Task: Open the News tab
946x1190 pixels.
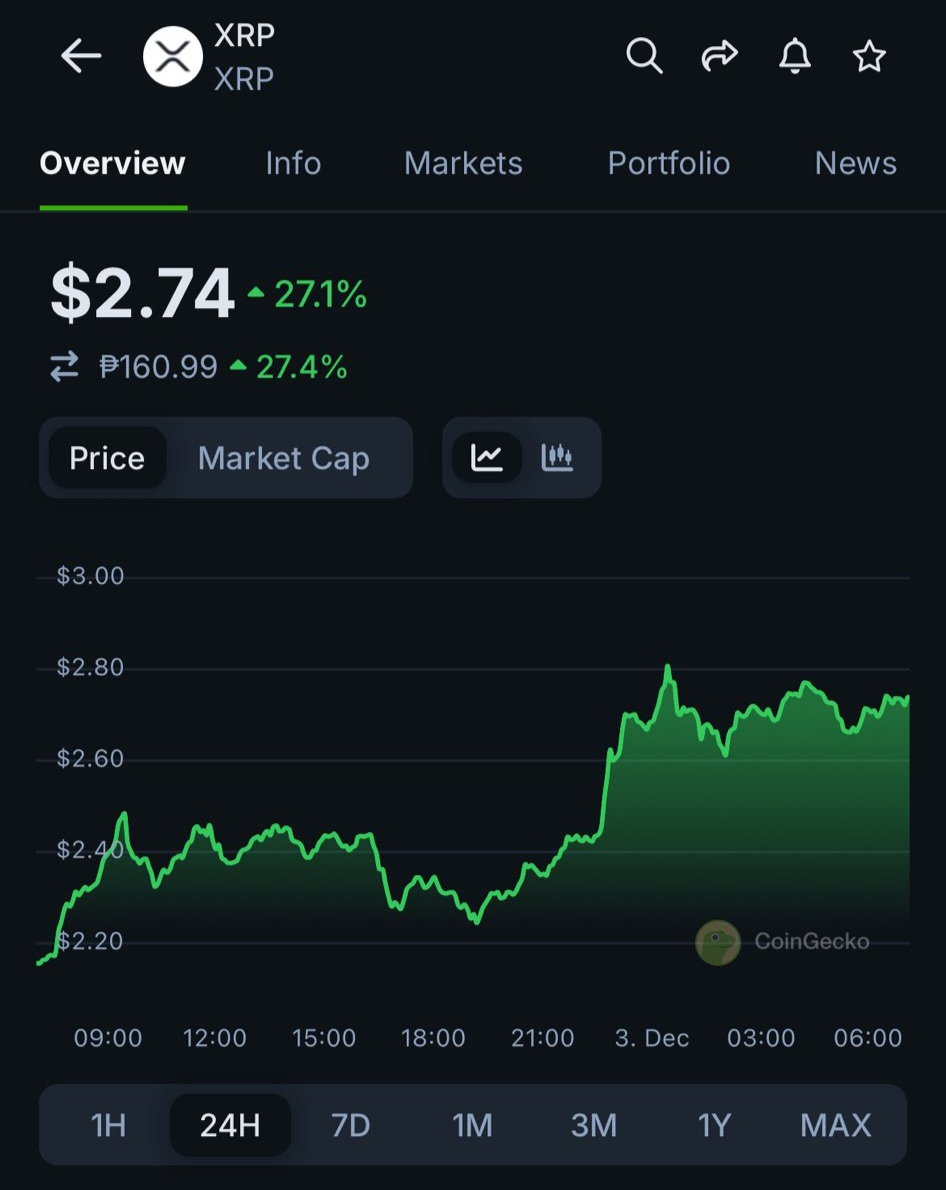Action: (x=855, y=163)
